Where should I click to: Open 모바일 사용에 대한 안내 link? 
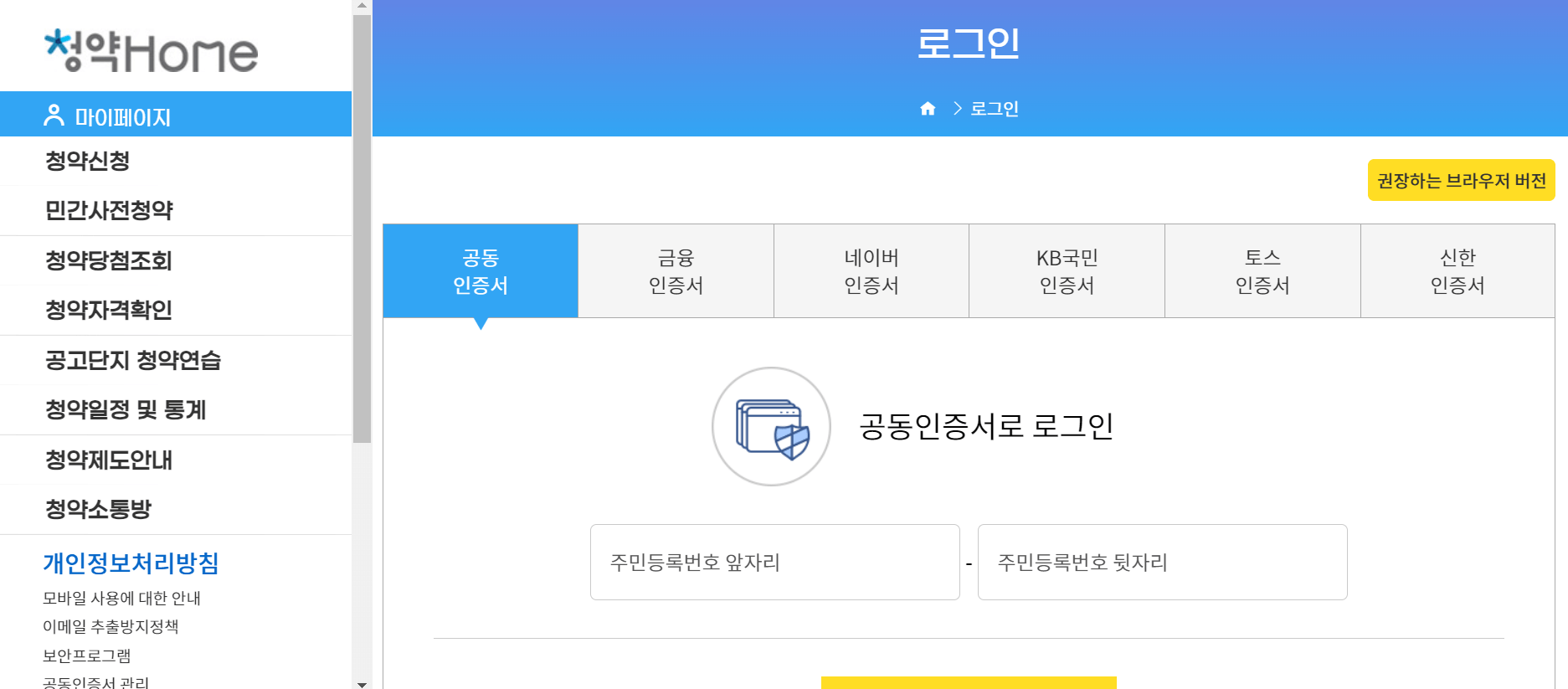121,598
